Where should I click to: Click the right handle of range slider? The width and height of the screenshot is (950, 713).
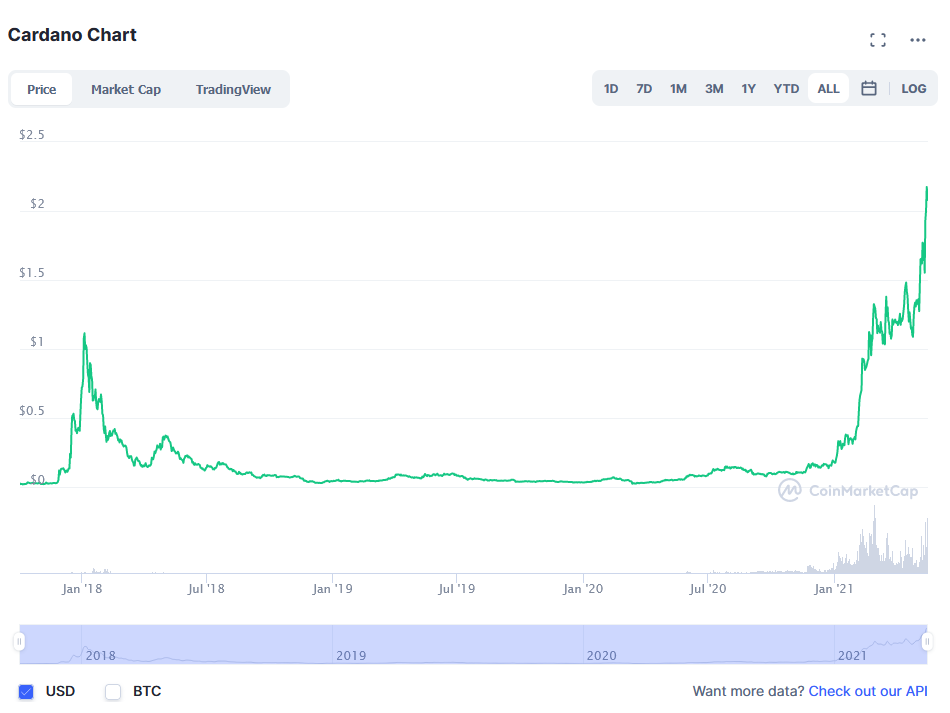(x=927, y=641)
